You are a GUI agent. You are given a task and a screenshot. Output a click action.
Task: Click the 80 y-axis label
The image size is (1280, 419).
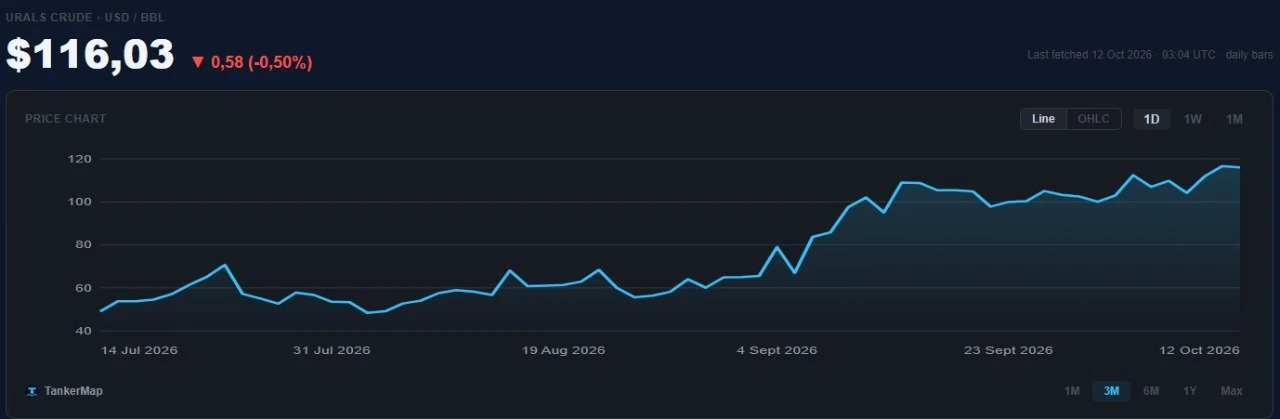(x=84, y=245)
